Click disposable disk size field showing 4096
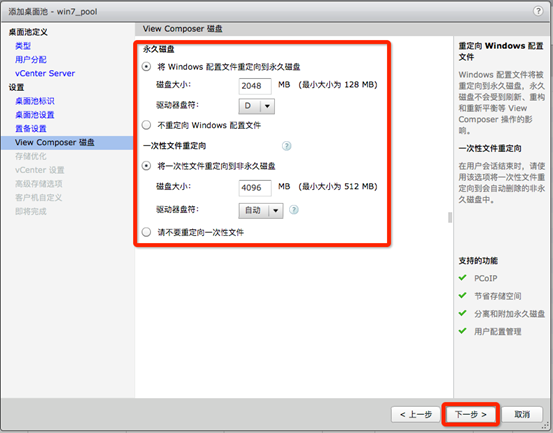 tap(255, 188)
